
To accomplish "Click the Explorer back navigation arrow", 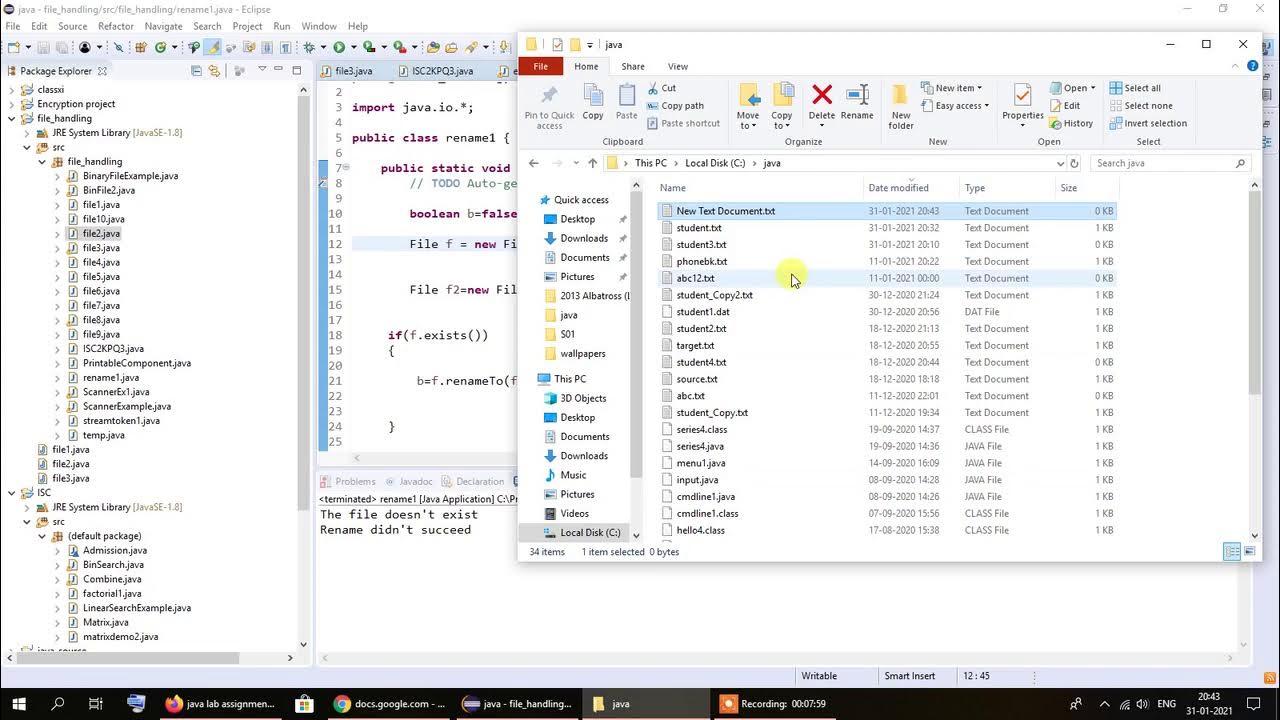I will click(533, 163).
